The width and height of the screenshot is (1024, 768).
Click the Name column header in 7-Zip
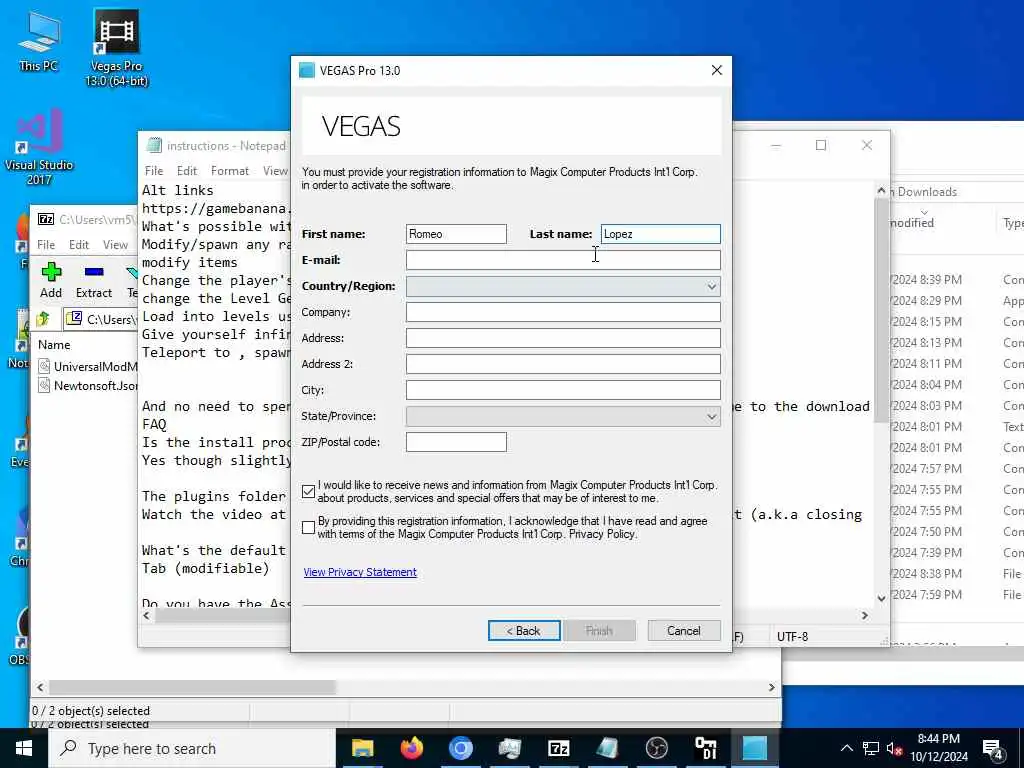pos(54,345)
